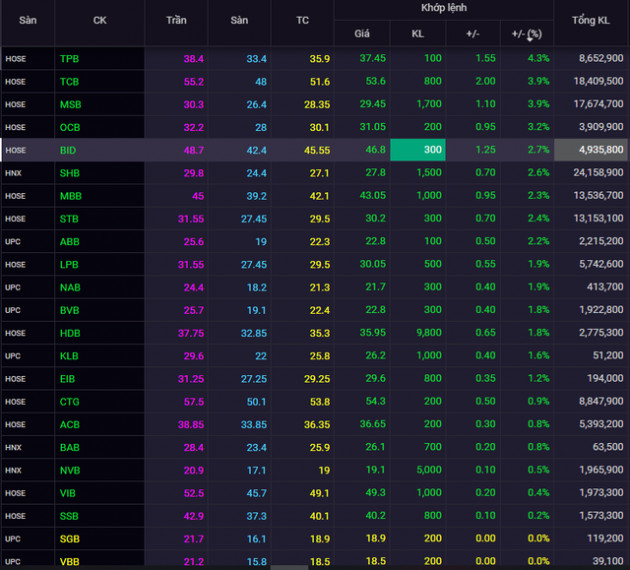Click MSB ceiling price 30.3

click(x=194, y=104)
